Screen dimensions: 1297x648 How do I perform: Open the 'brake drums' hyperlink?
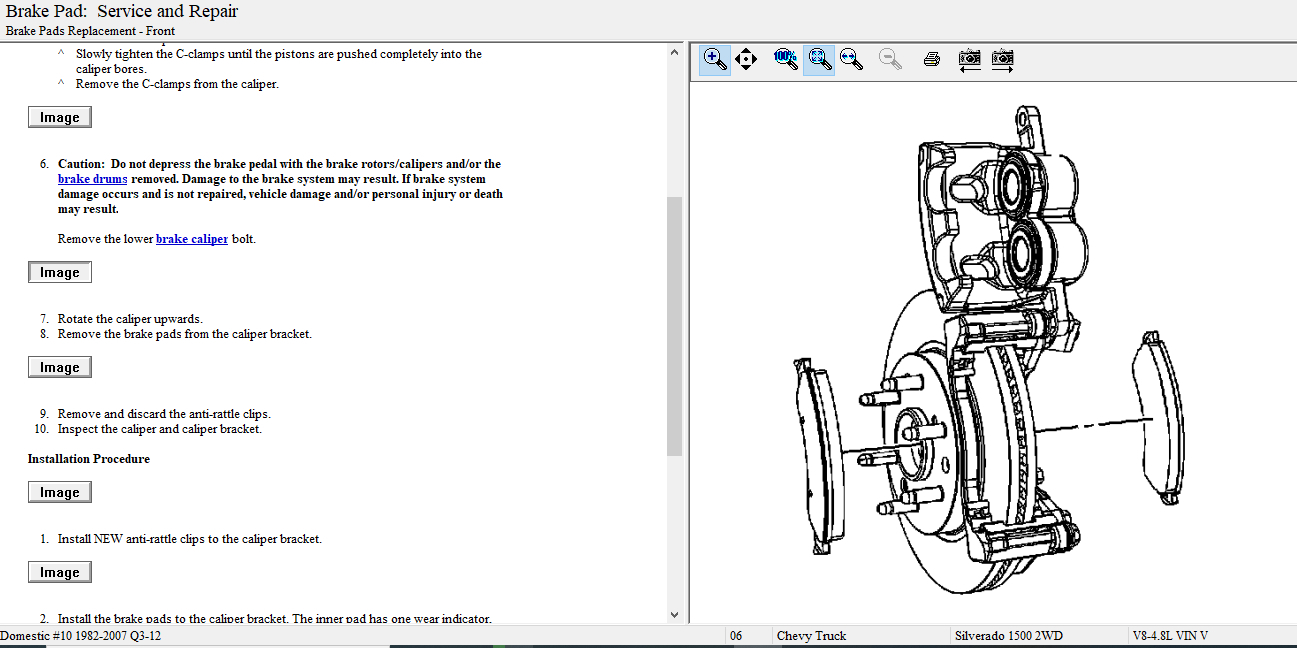tap(92, 179)
